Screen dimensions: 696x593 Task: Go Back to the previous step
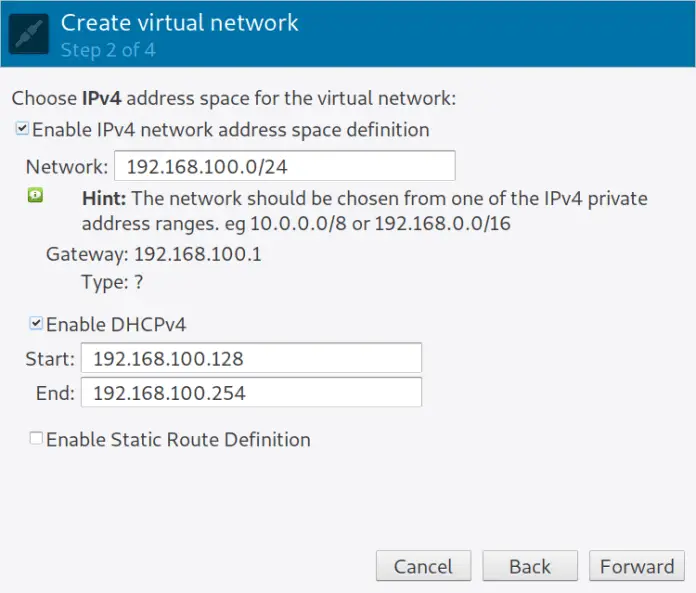[529, 566]
